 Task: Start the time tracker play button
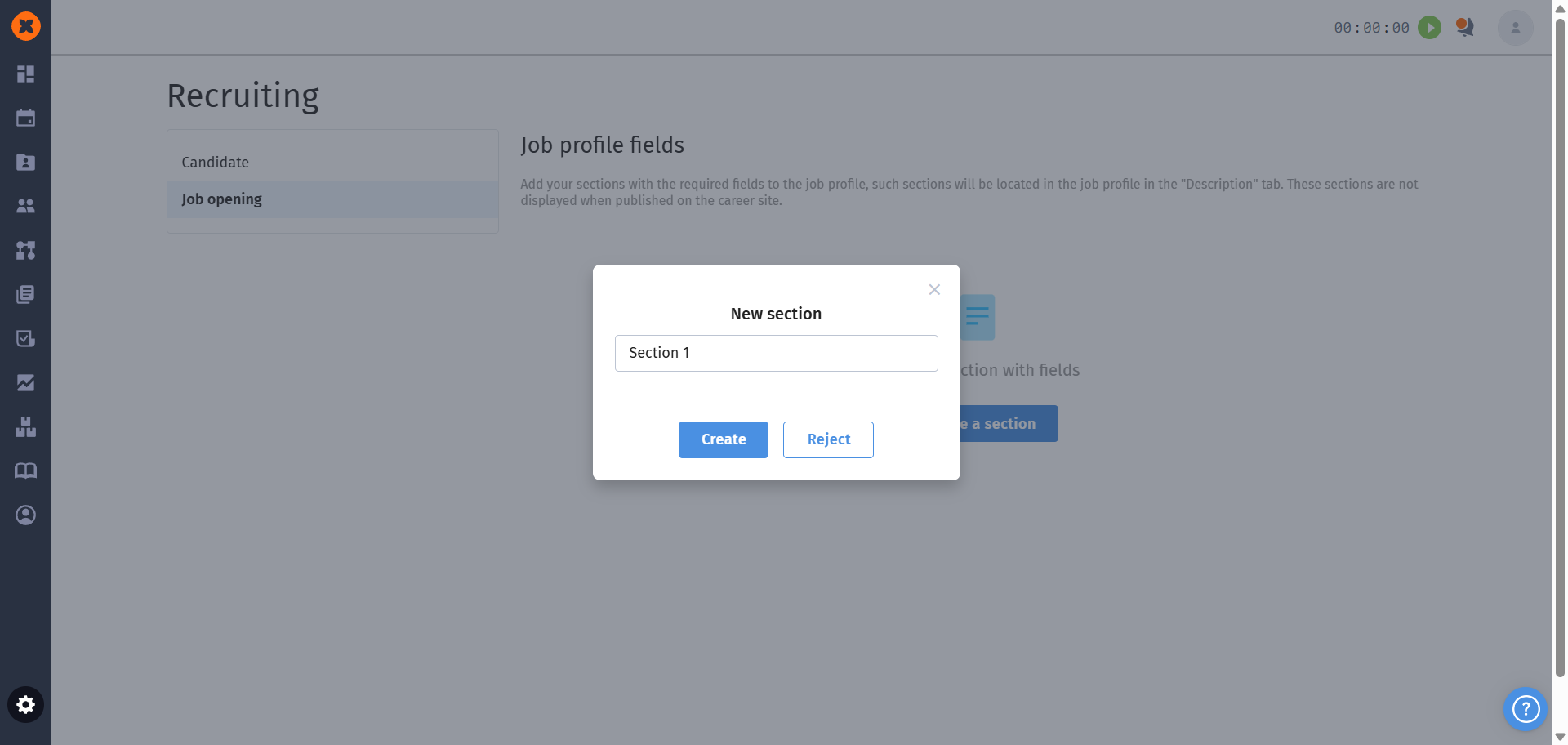click(1429, 28)
